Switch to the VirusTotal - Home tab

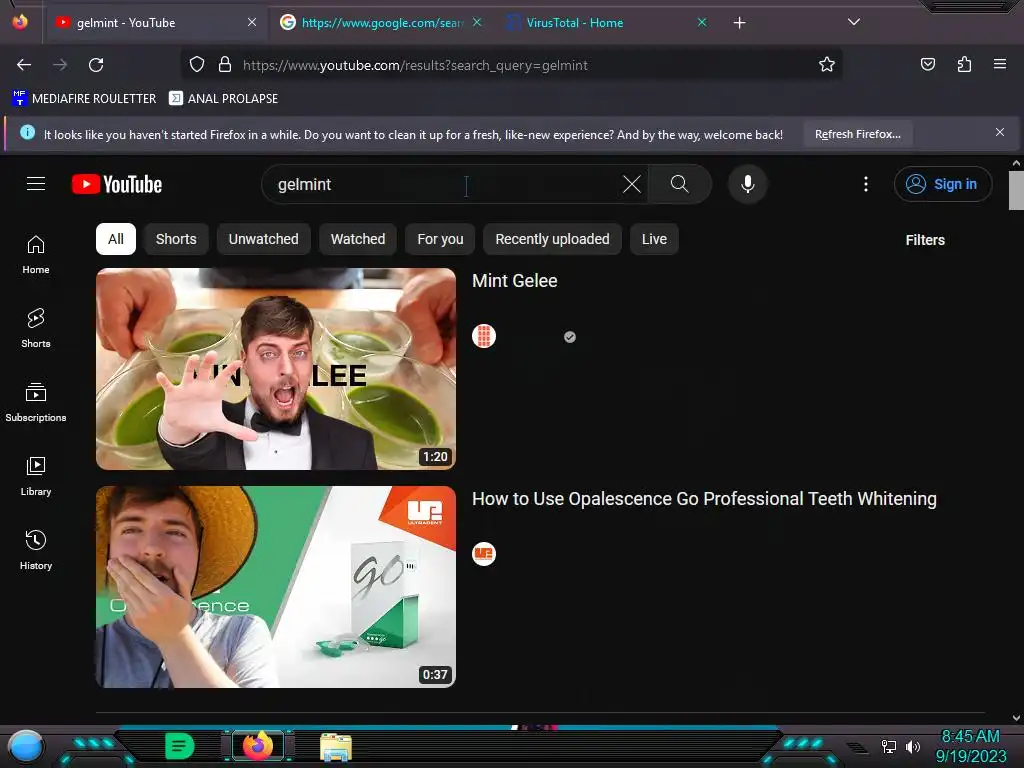tap(606, 23)
